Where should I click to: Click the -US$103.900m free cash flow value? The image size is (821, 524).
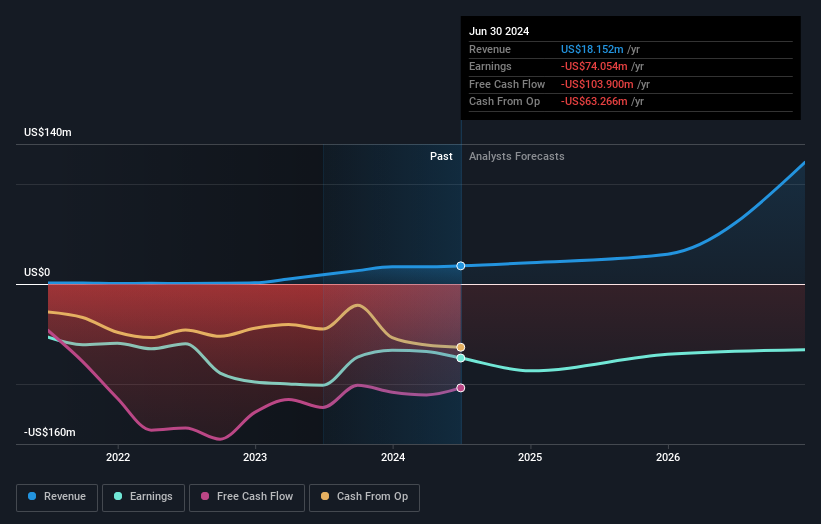[x=597, y=84]
